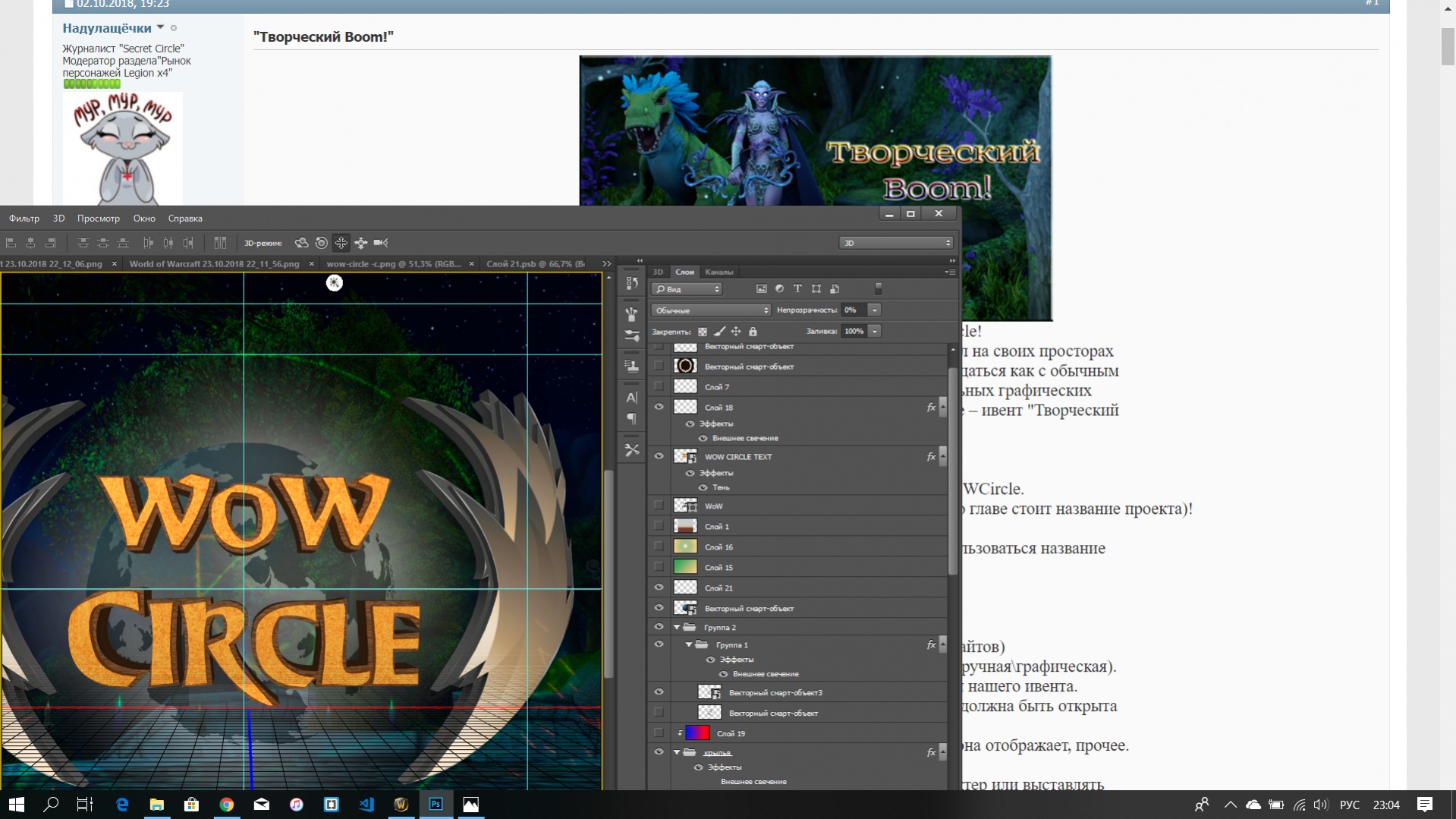Show the hidden Слой 16 layer
The width and height of the screenshot is (1456, 819).
659,547
